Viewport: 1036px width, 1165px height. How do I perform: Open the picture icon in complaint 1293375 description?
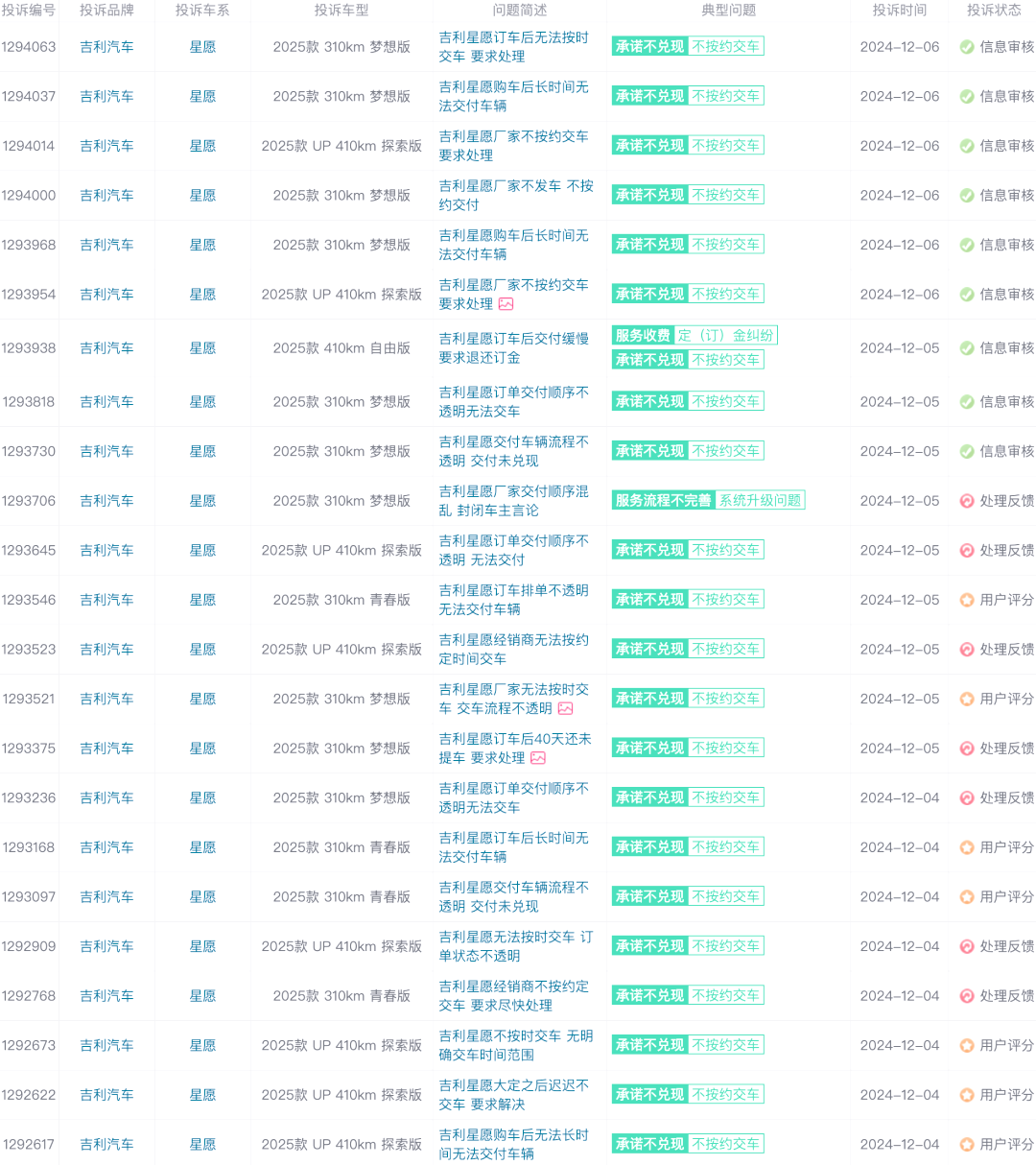coord(538,758)
